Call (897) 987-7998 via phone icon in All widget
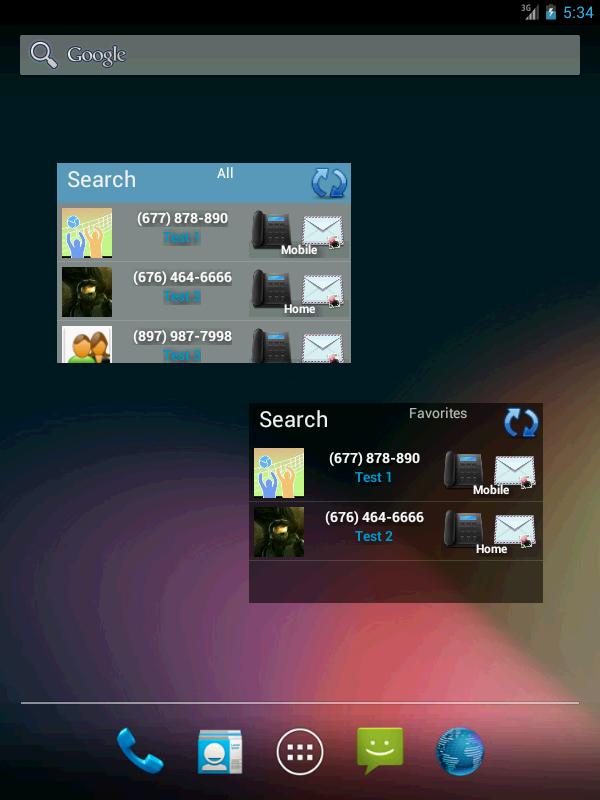600x800 pixels. [272, 345]
